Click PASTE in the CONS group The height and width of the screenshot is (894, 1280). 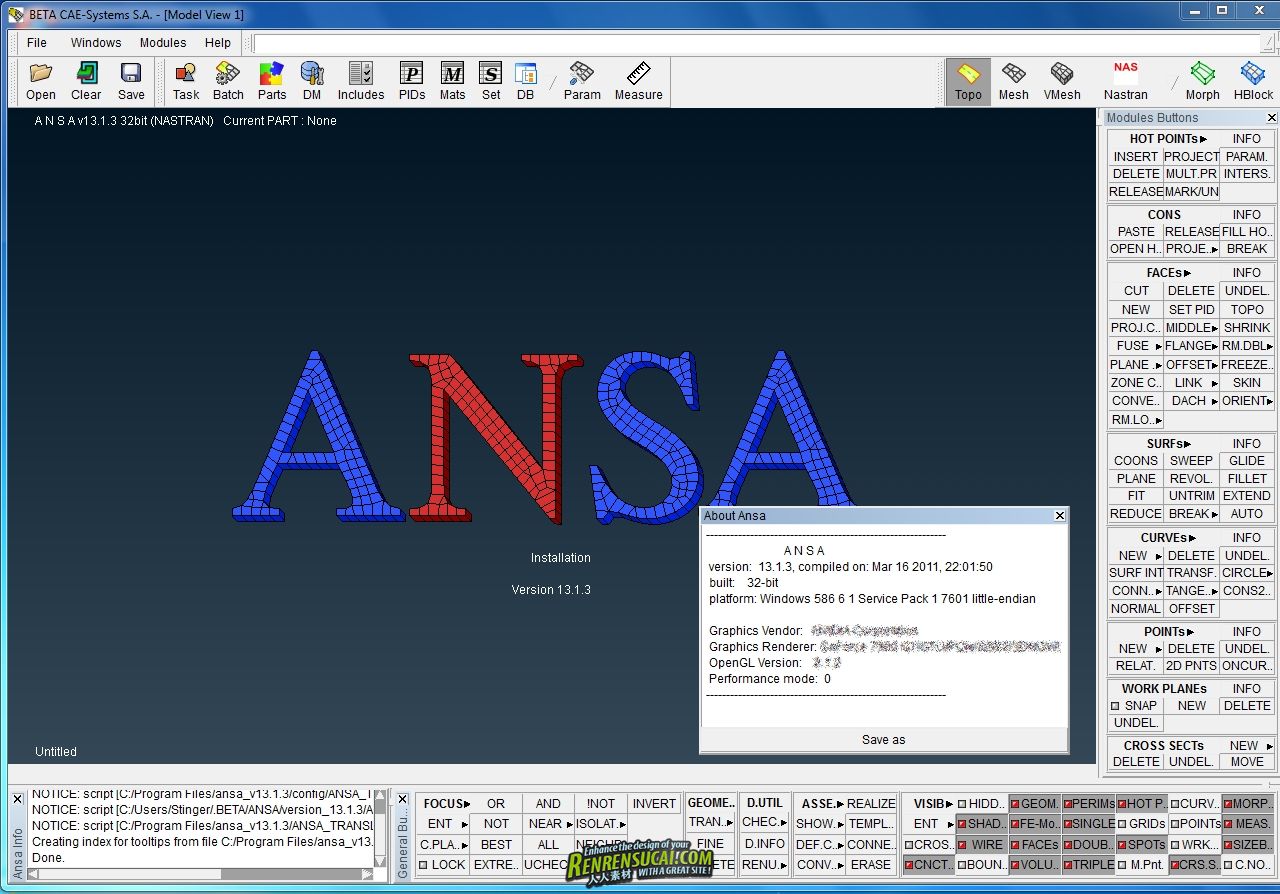coord(1136,231)
